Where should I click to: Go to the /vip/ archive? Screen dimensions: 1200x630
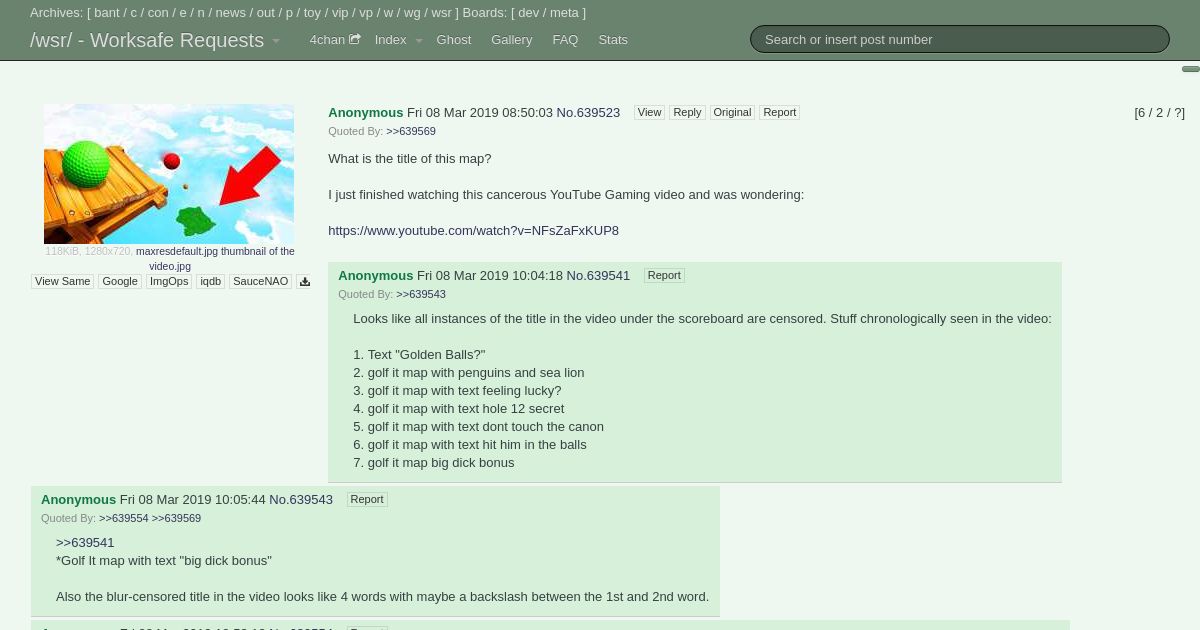pos(340,13)
